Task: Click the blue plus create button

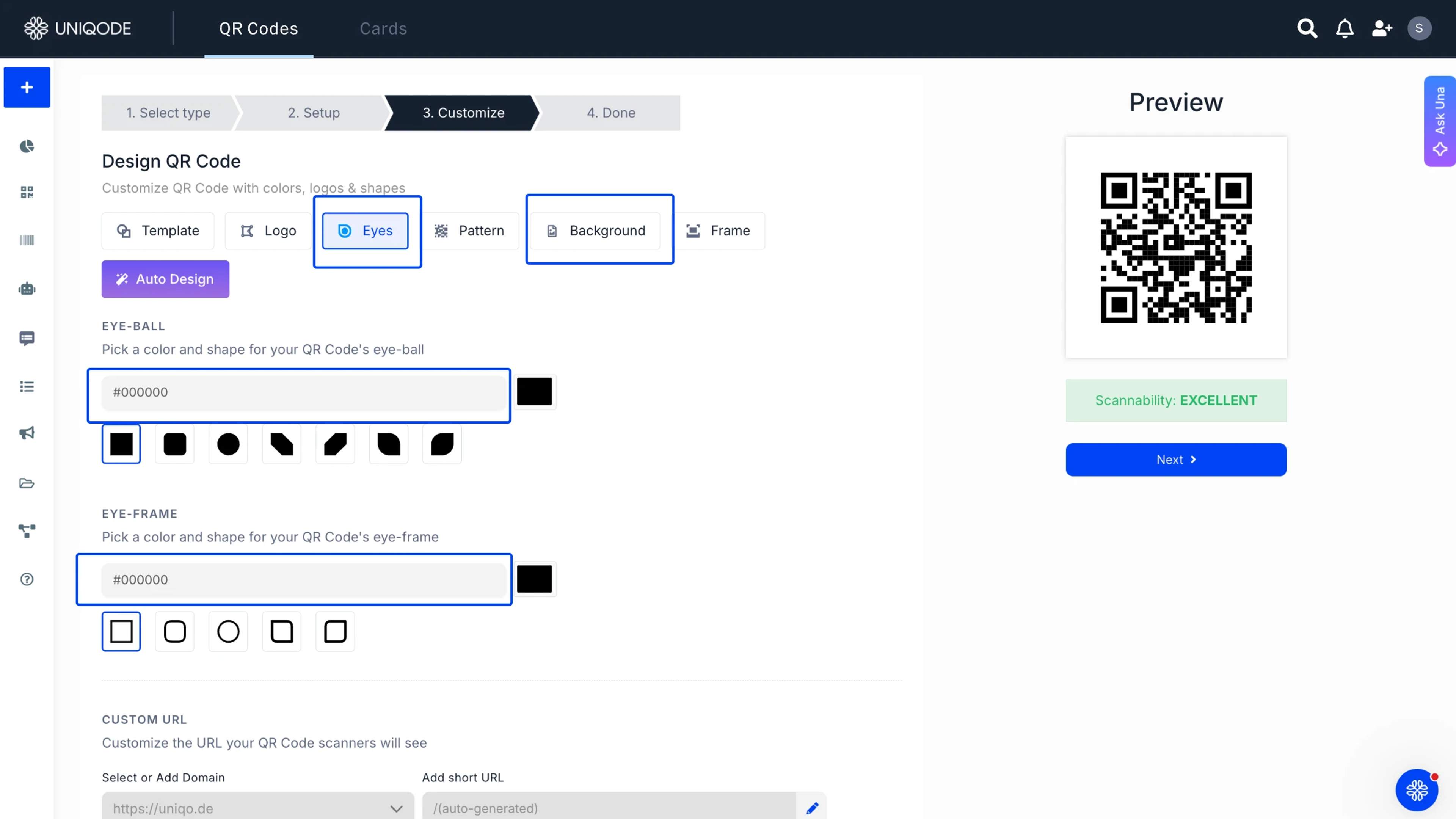Action: click(27, 87)
